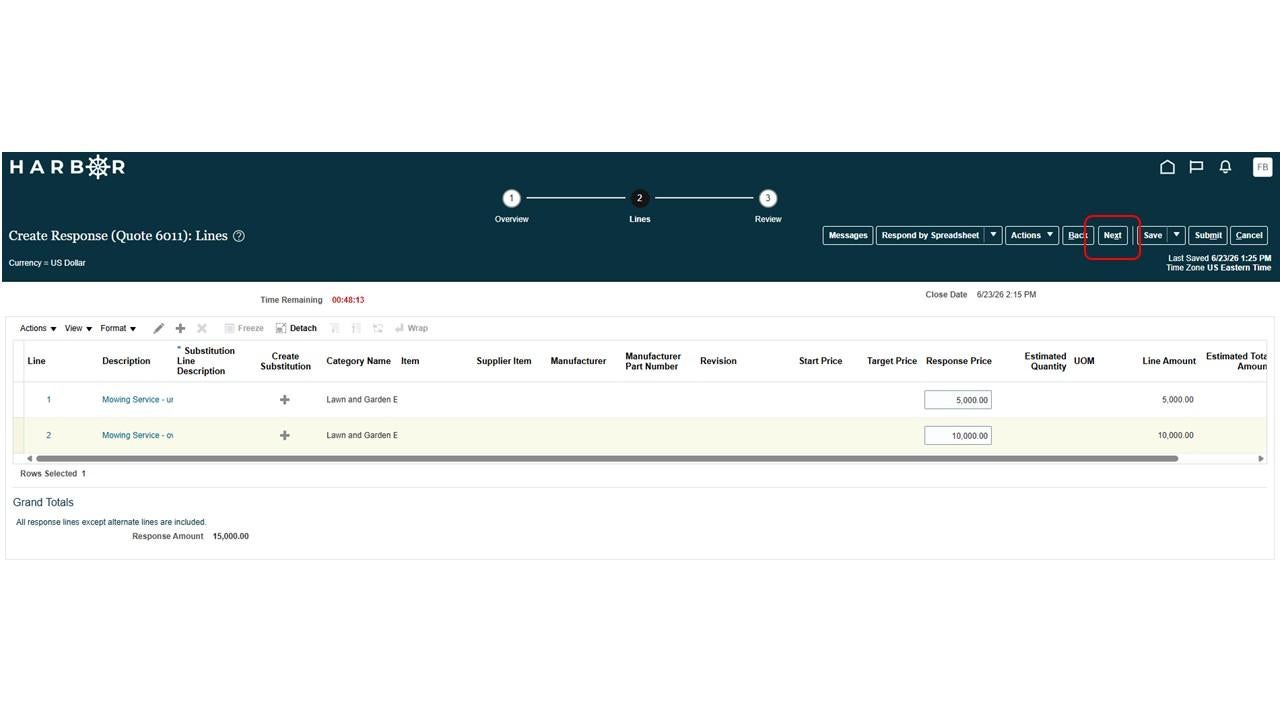Create substitution for line 1

[x=285, y=400]
